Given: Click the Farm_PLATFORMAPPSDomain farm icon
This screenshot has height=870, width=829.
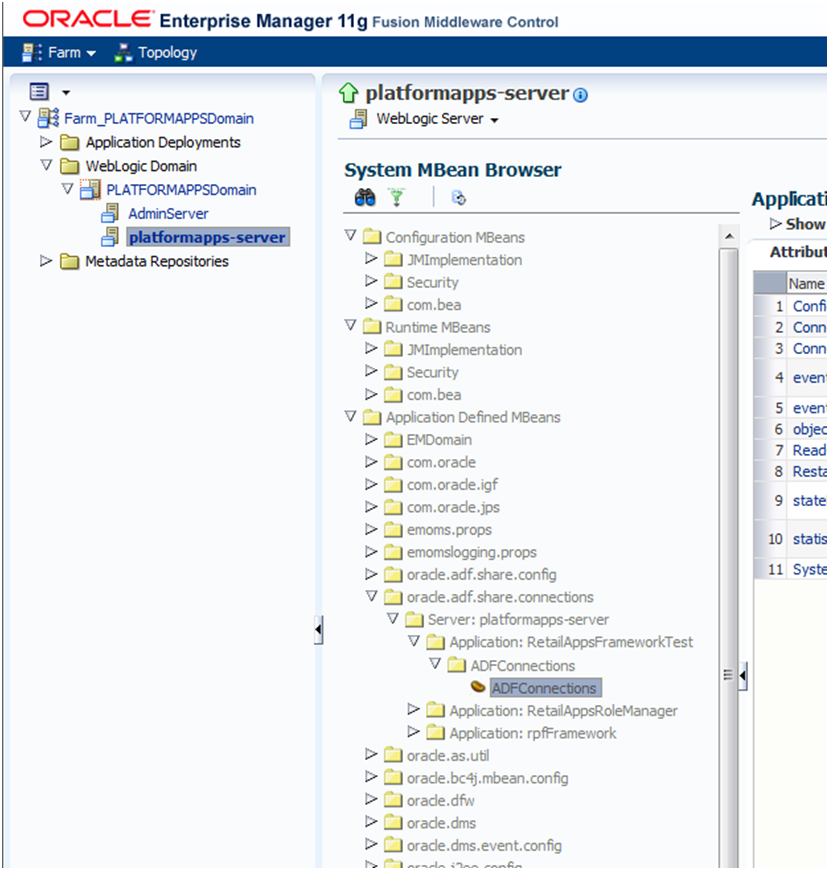Looking at the screenshot, I should [48, 118].
